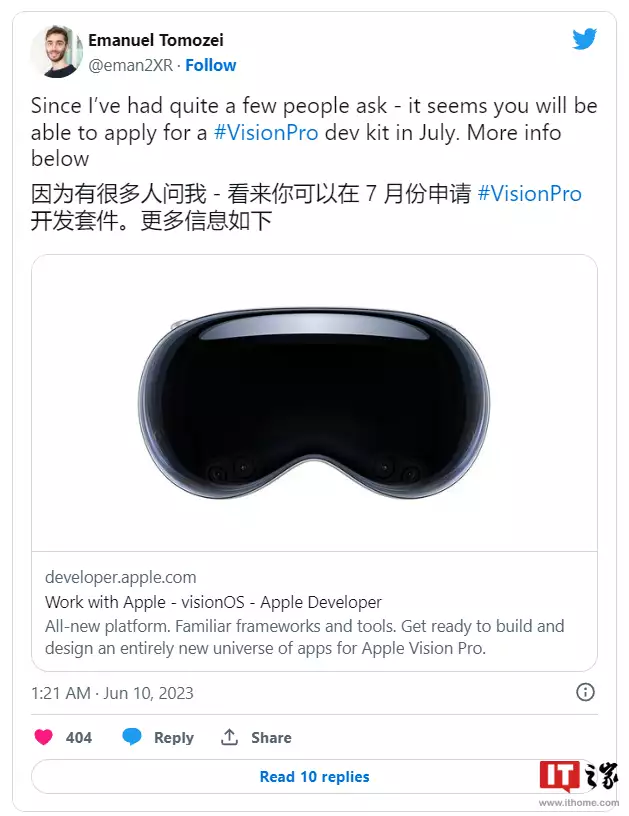Open the #VisionPro hashtag in Chinese translation
629x816 pixels.
pyautogui.click(x=530, y=194)
